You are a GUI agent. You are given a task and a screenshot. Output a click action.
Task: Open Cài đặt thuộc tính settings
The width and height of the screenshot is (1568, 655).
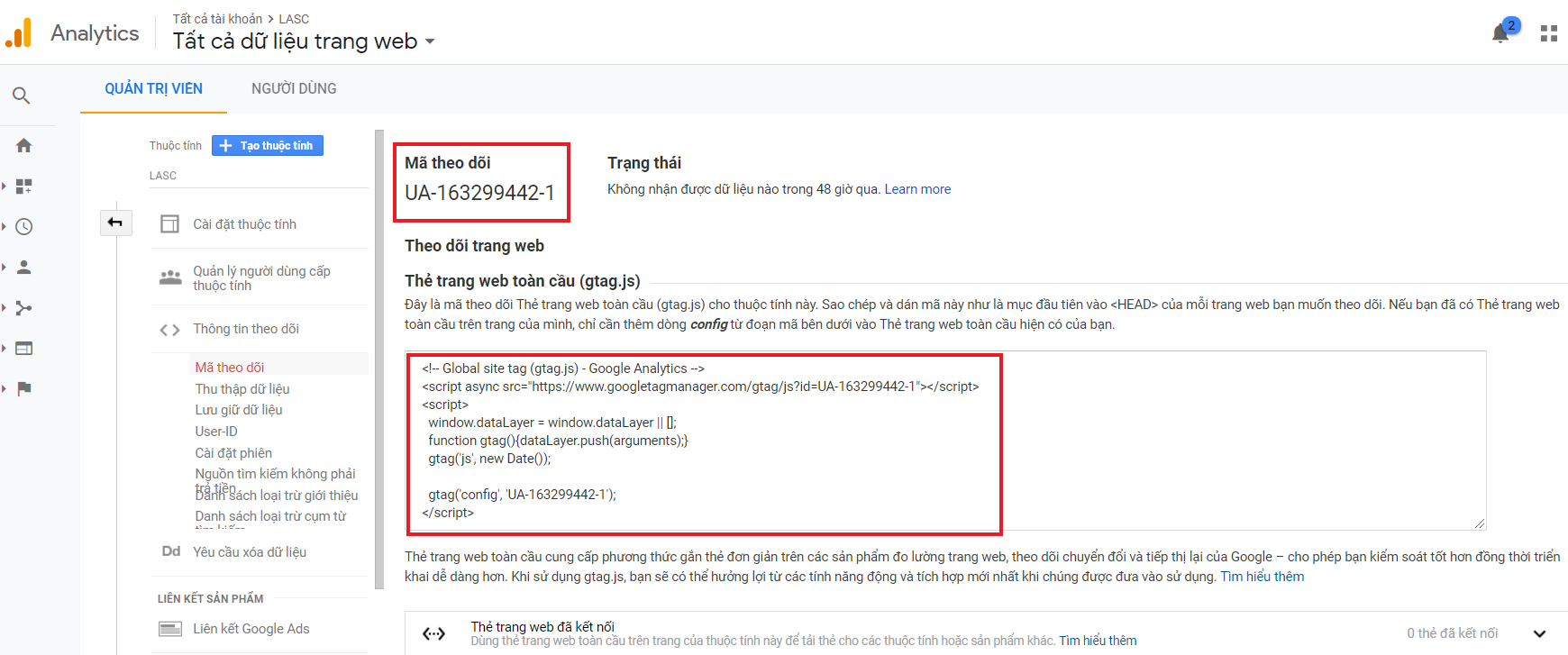244,224
